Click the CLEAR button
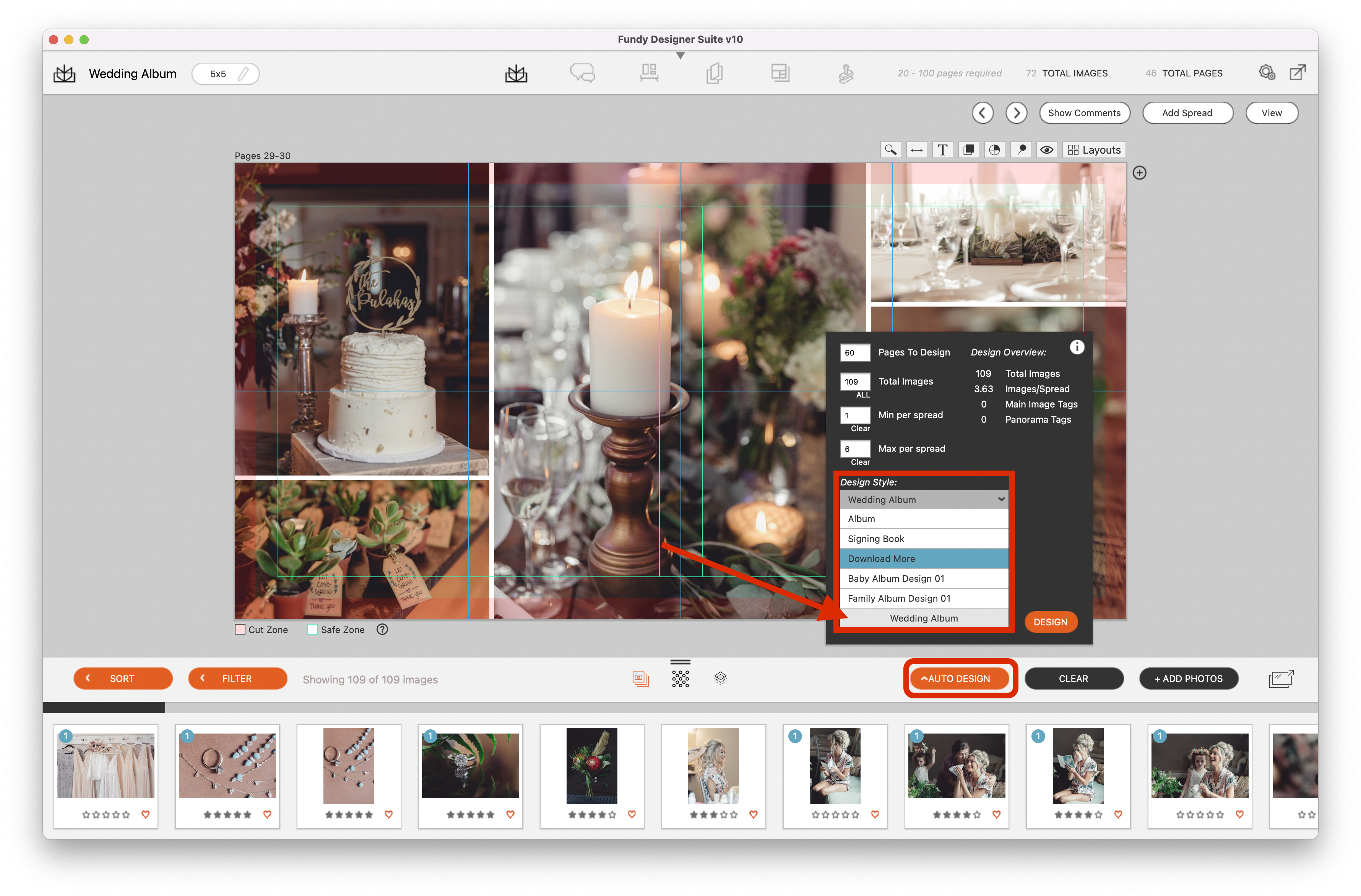The height and width of the screenshot is (896, 1361). point(1074,678)
